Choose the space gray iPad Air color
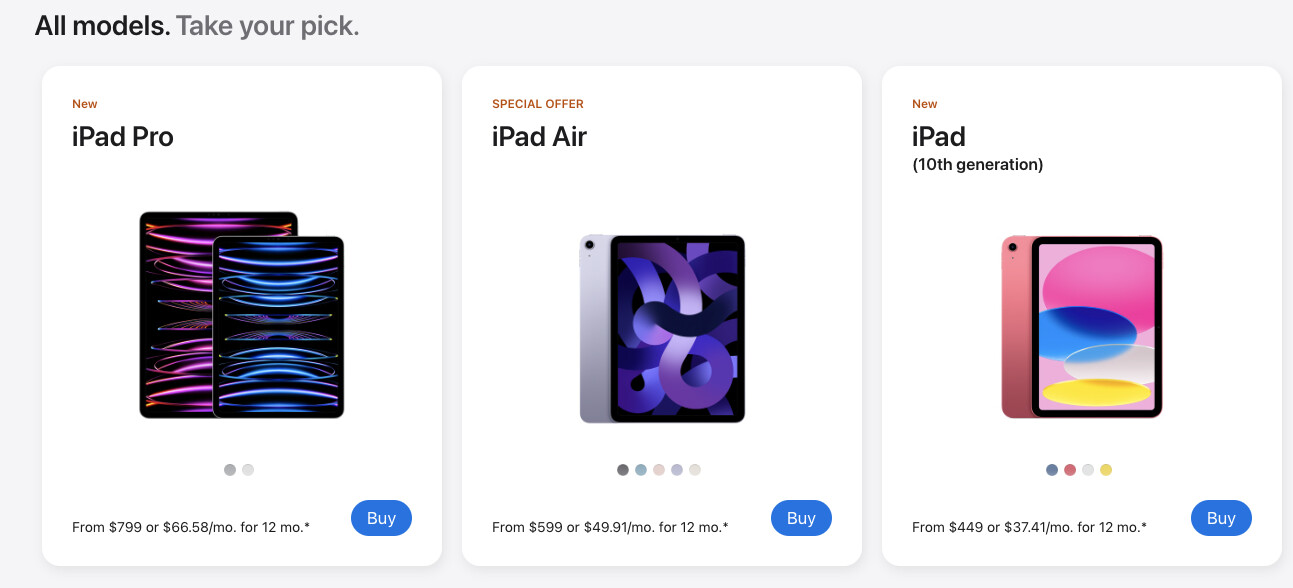 point(623,470)
